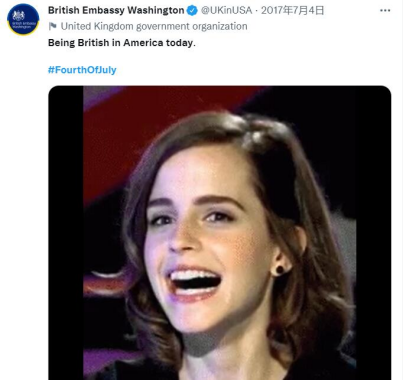Follow the #FourthOfJuly hashtag link
Screen dimensions: 404x380
pos(82,70)
